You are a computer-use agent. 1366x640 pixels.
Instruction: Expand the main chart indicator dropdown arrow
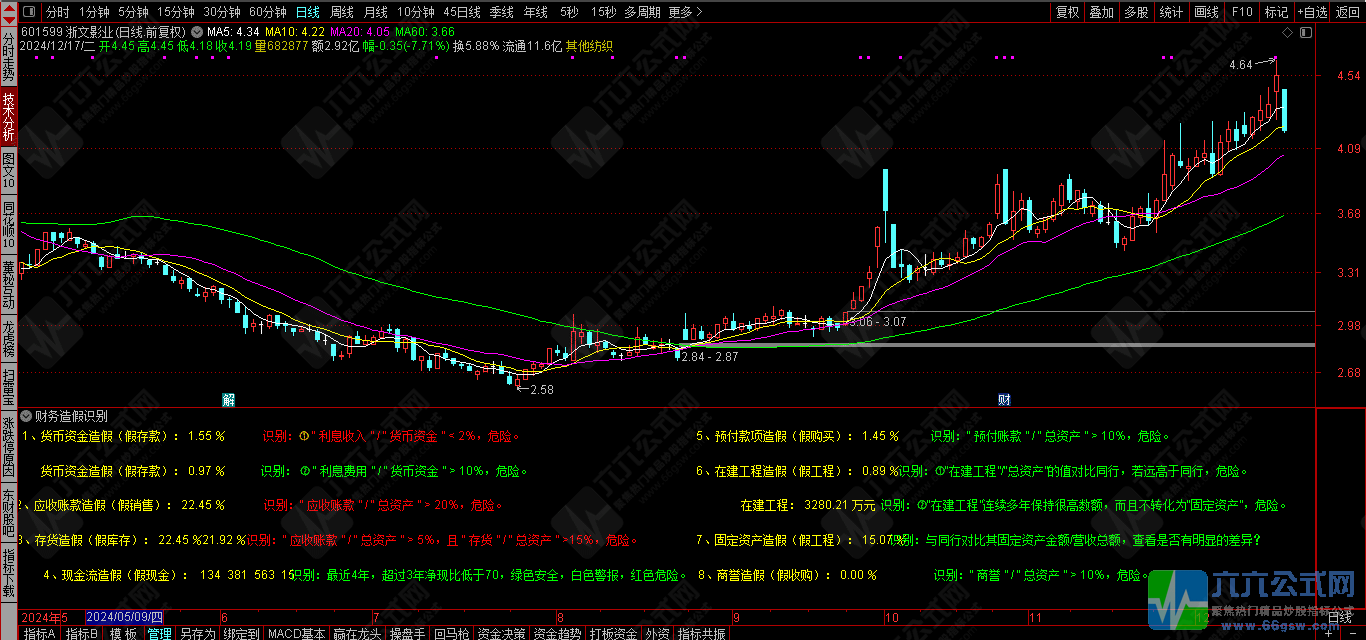click(196, 32)
